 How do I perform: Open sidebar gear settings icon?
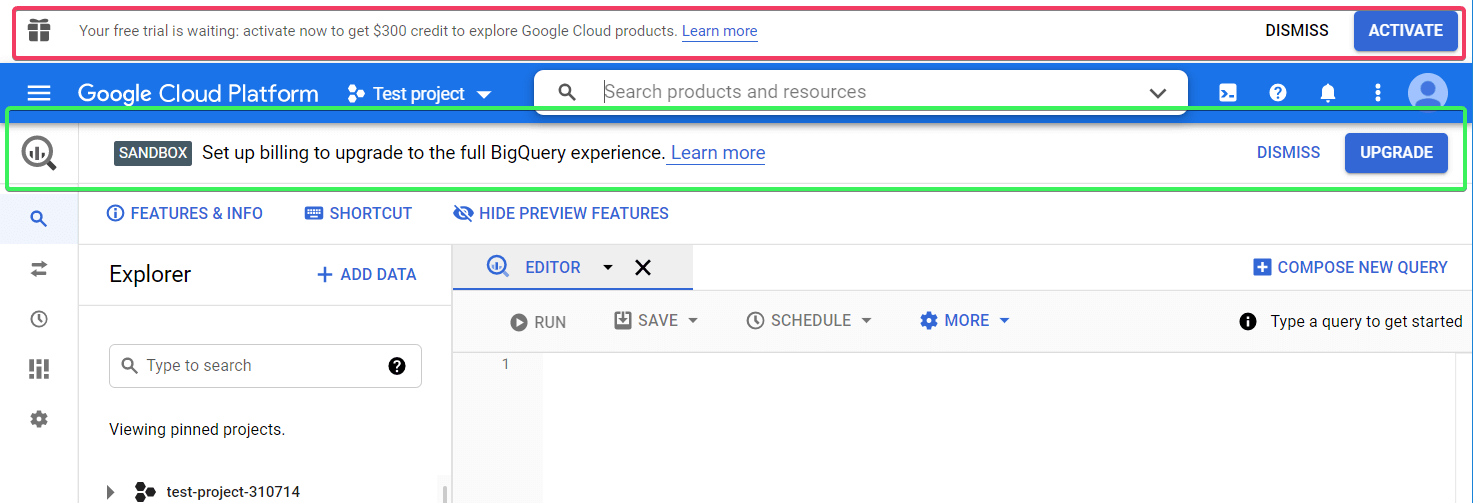point(39,419)
